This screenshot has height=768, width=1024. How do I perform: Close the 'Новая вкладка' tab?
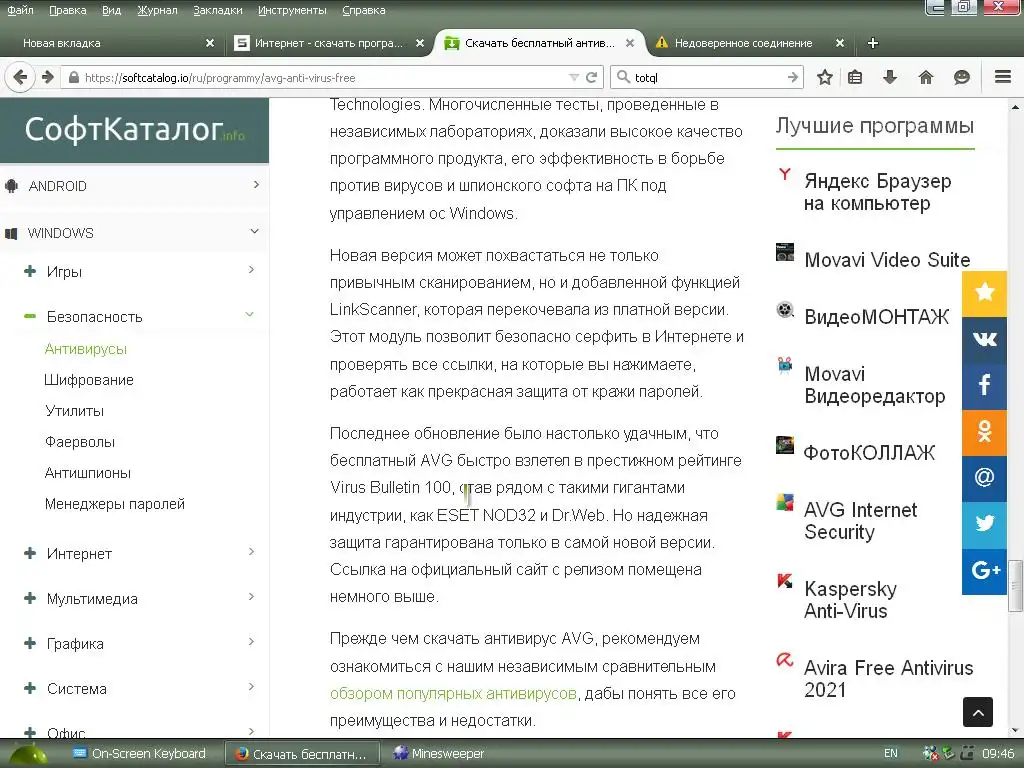[x=210, y=43]
